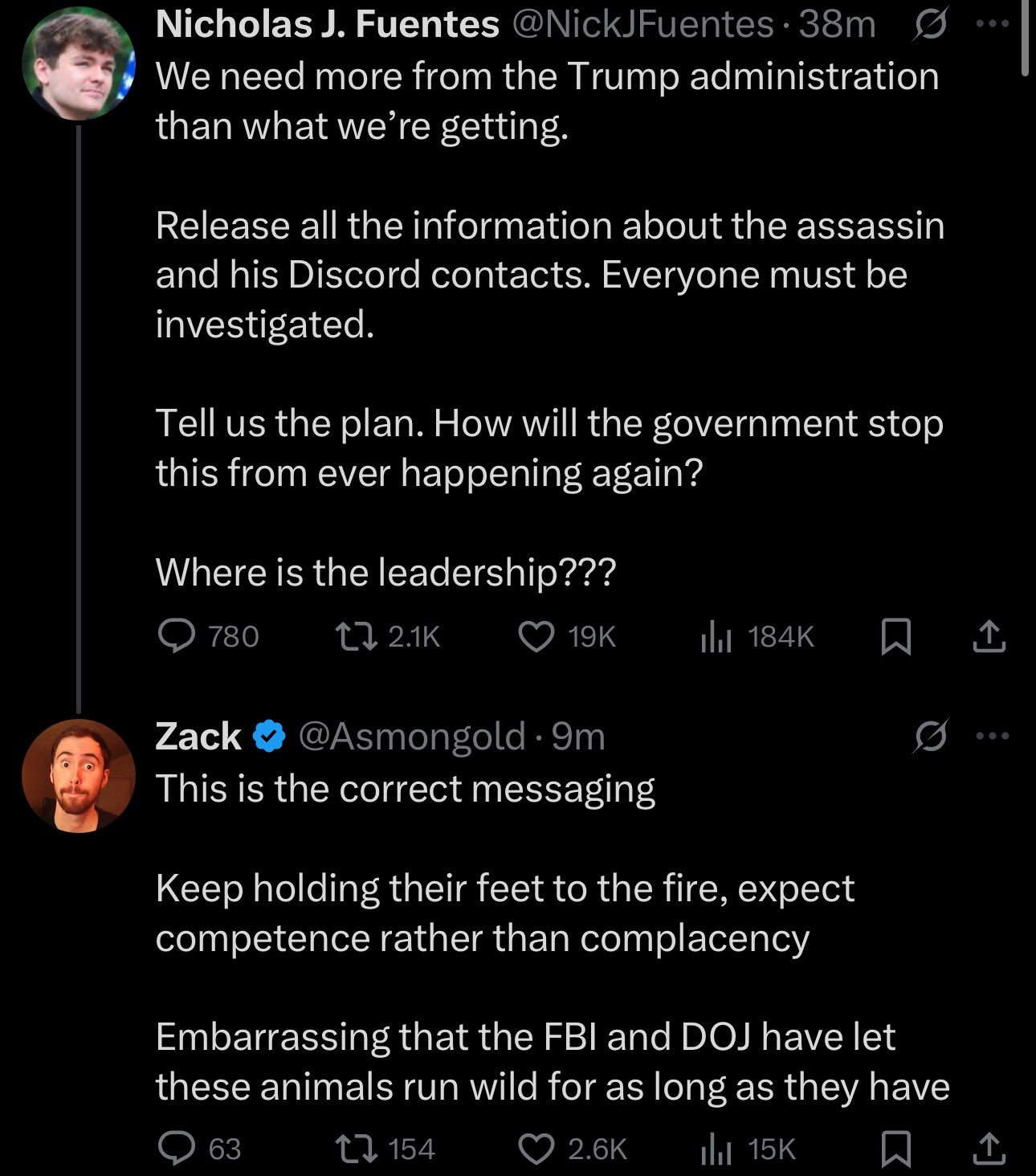
Task: Bookmark Zack's reply post
Action: (x=895, y=1149)
